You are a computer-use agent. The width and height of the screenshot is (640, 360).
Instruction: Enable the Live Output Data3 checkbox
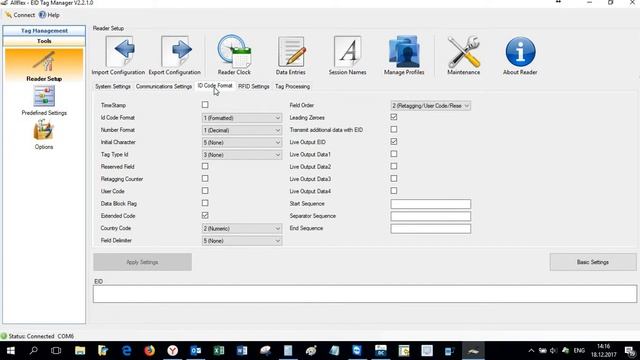click(x=393, y=178)
